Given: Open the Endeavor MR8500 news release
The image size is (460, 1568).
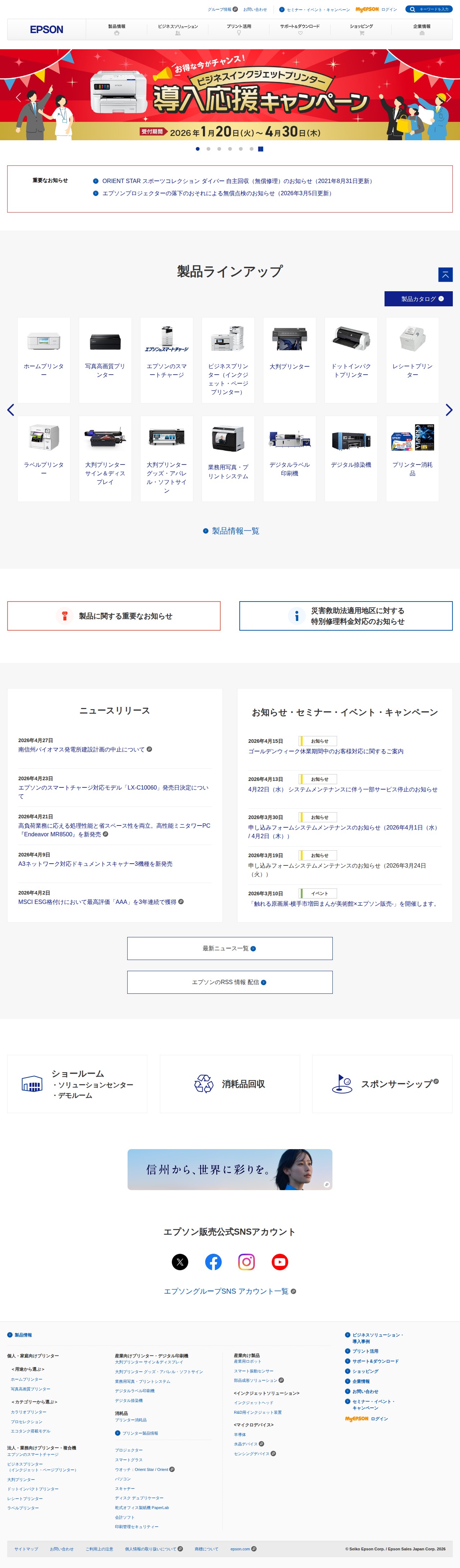Looking at the screenshot, I should click(x=114, y=829).
